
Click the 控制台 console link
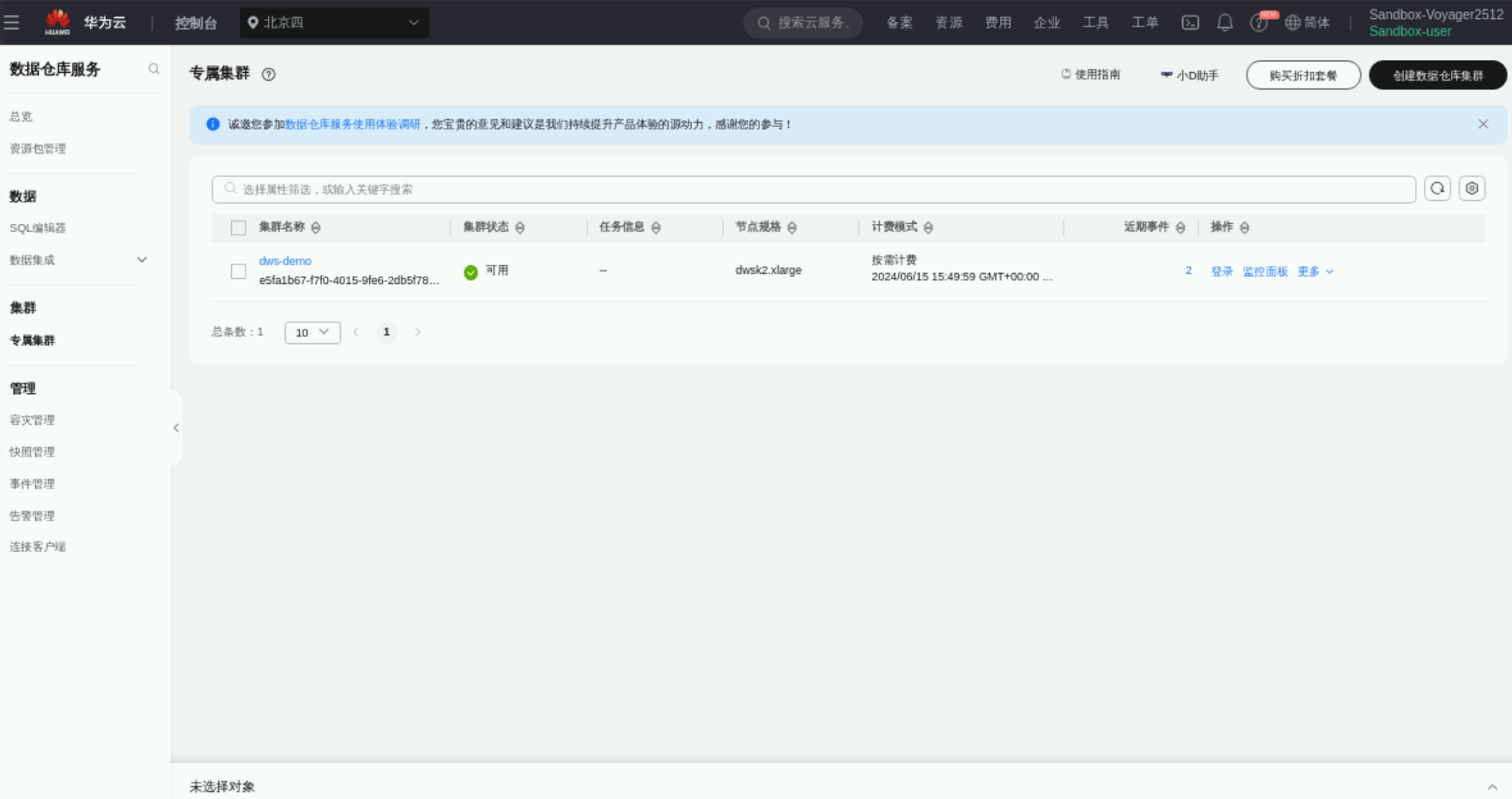click(x=196, y=23)
